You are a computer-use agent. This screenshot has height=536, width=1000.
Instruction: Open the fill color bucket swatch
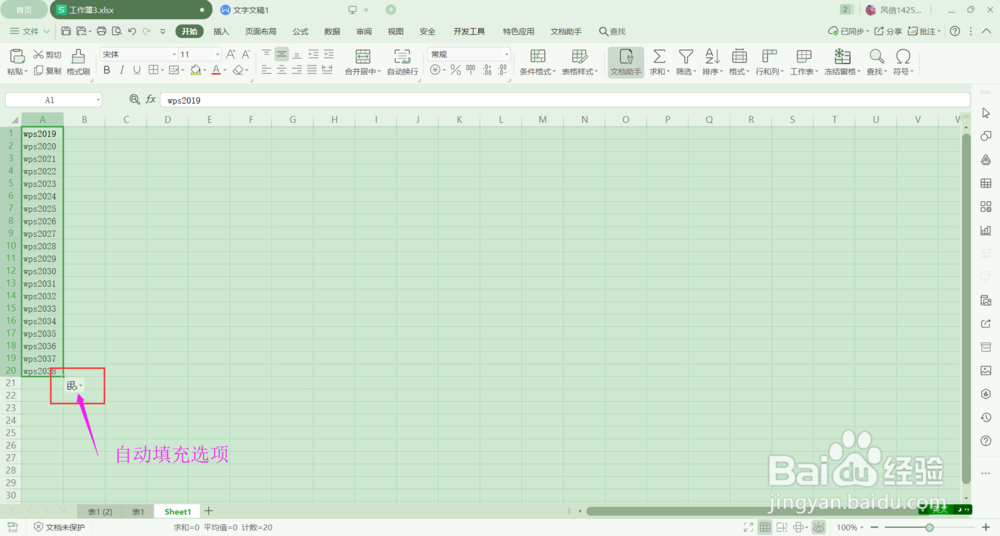195,70
